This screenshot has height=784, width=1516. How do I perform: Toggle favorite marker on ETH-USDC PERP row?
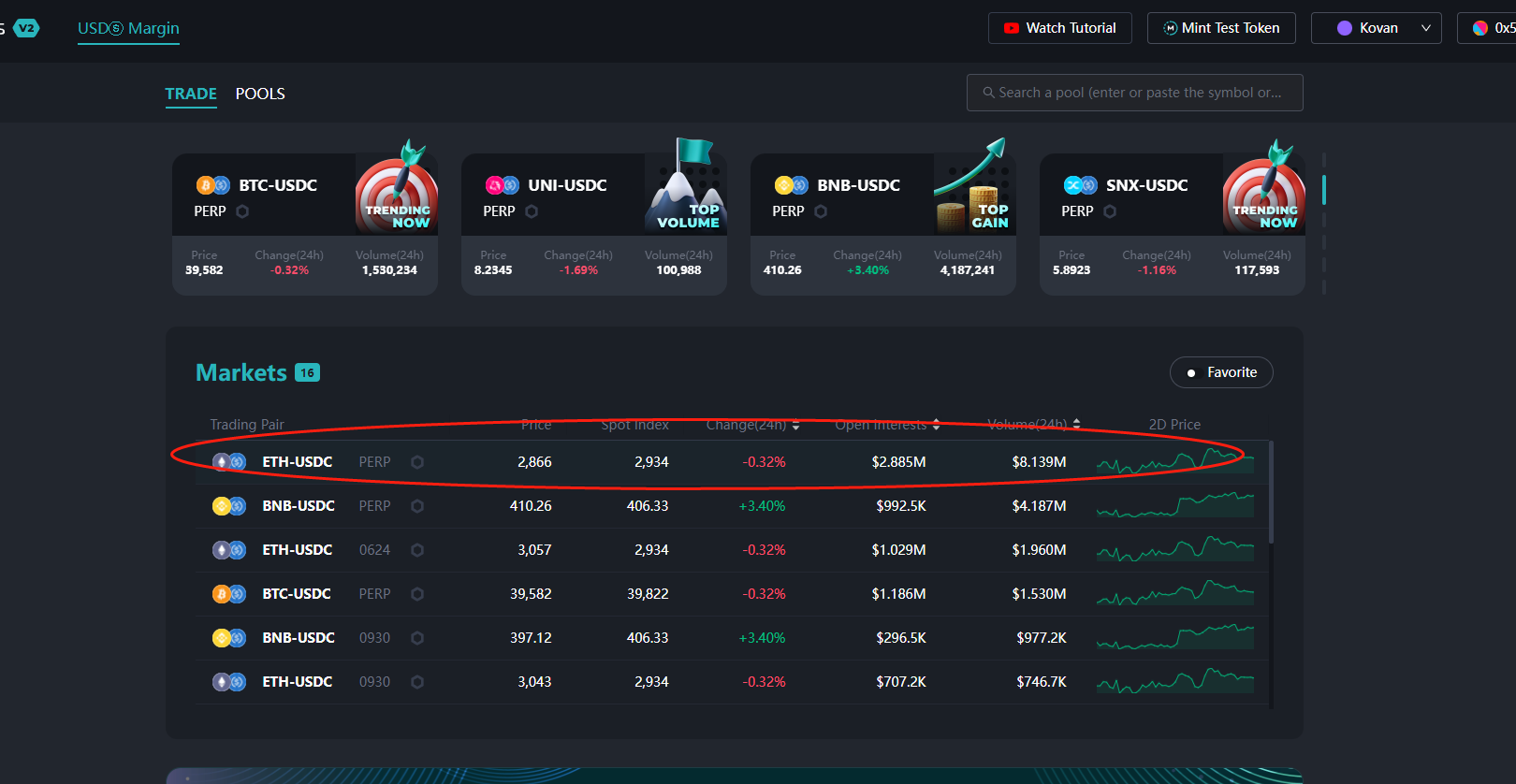(417, 462)
